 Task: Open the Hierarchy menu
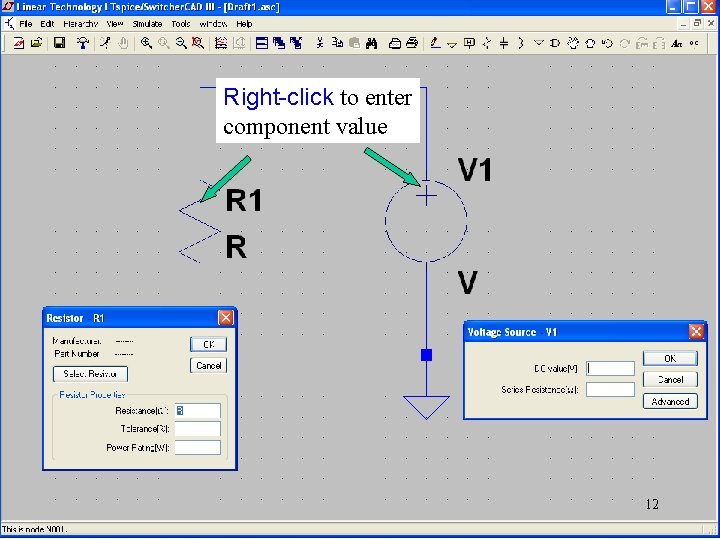tap(80, 24)
